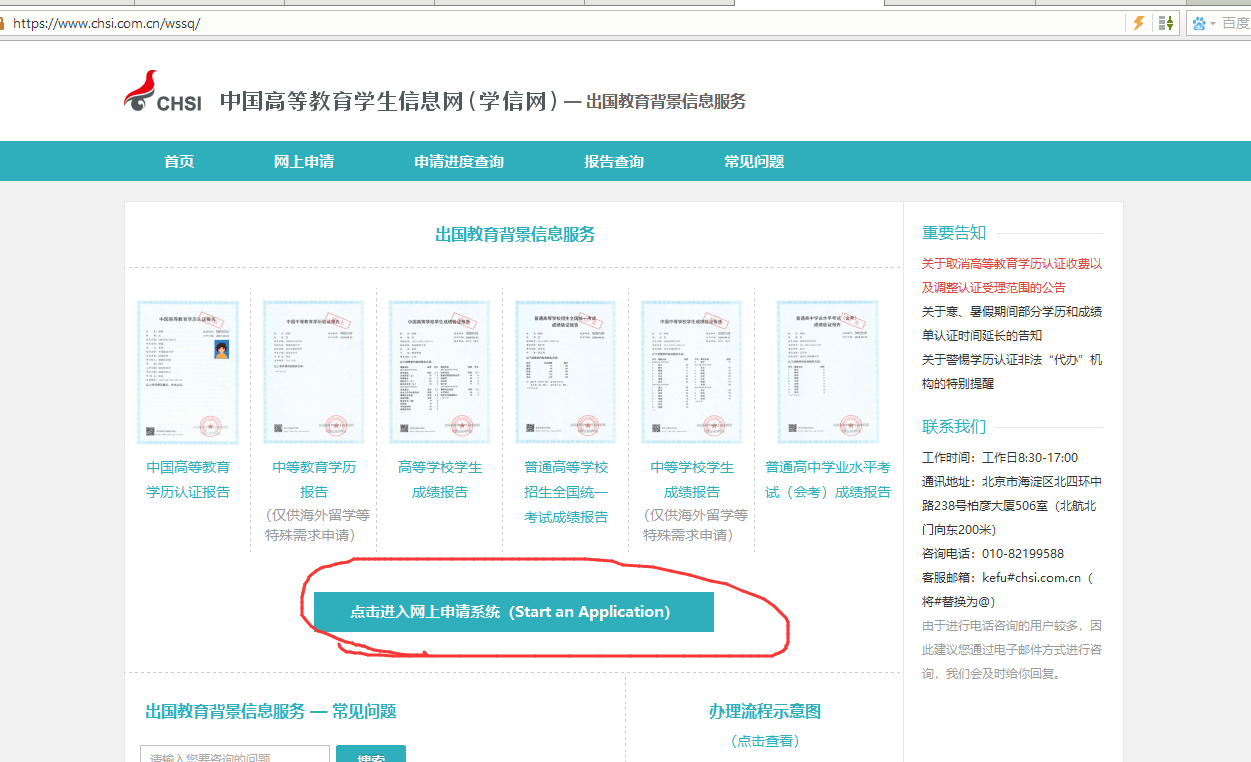1251x762 pixels.
Task: Click the Baidu paw search engine icon
Action: pos(1199,23)
